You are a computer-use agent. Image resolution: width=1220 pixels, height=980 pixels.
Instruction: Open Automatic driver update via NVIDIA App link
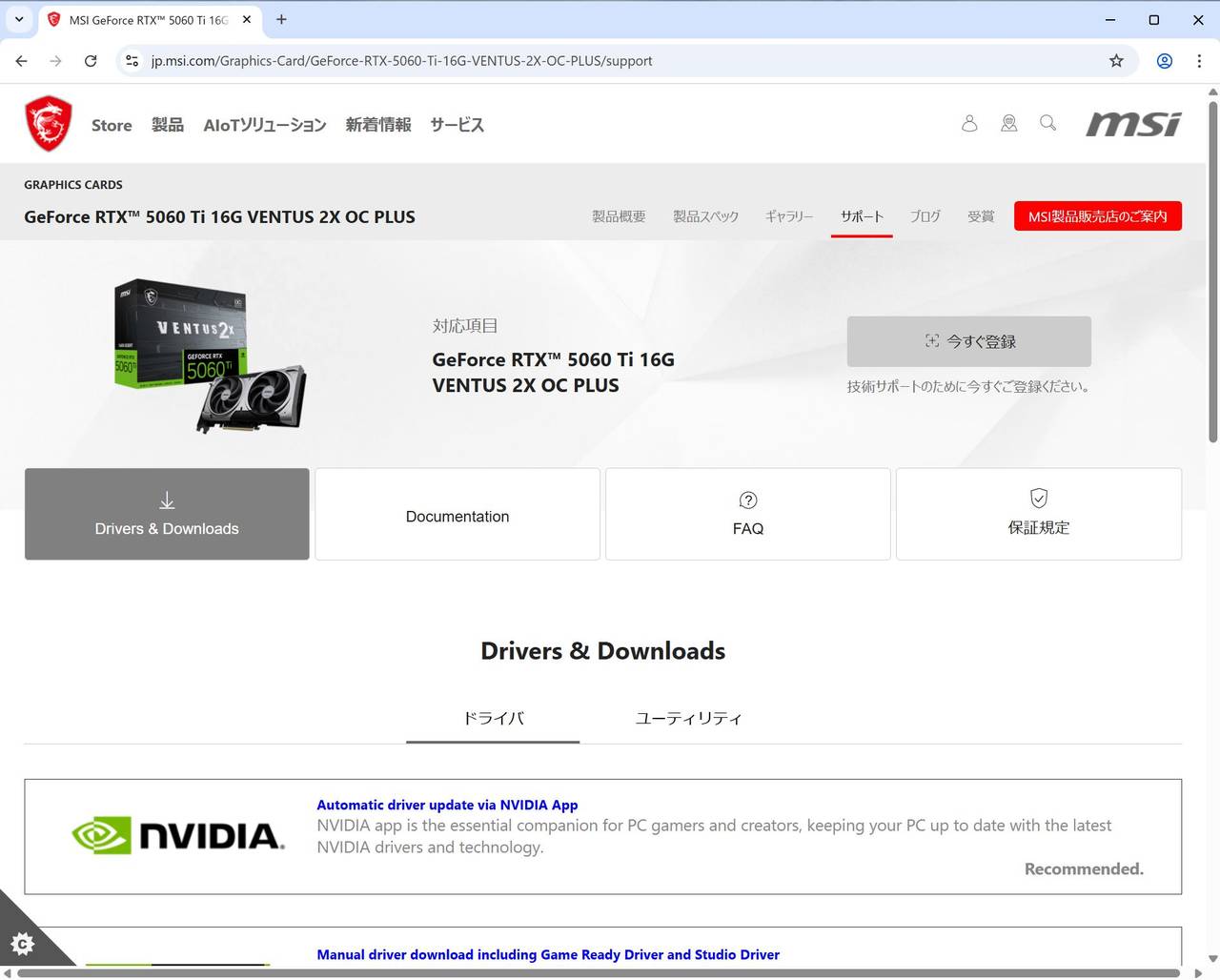click(x=447, y=805)
